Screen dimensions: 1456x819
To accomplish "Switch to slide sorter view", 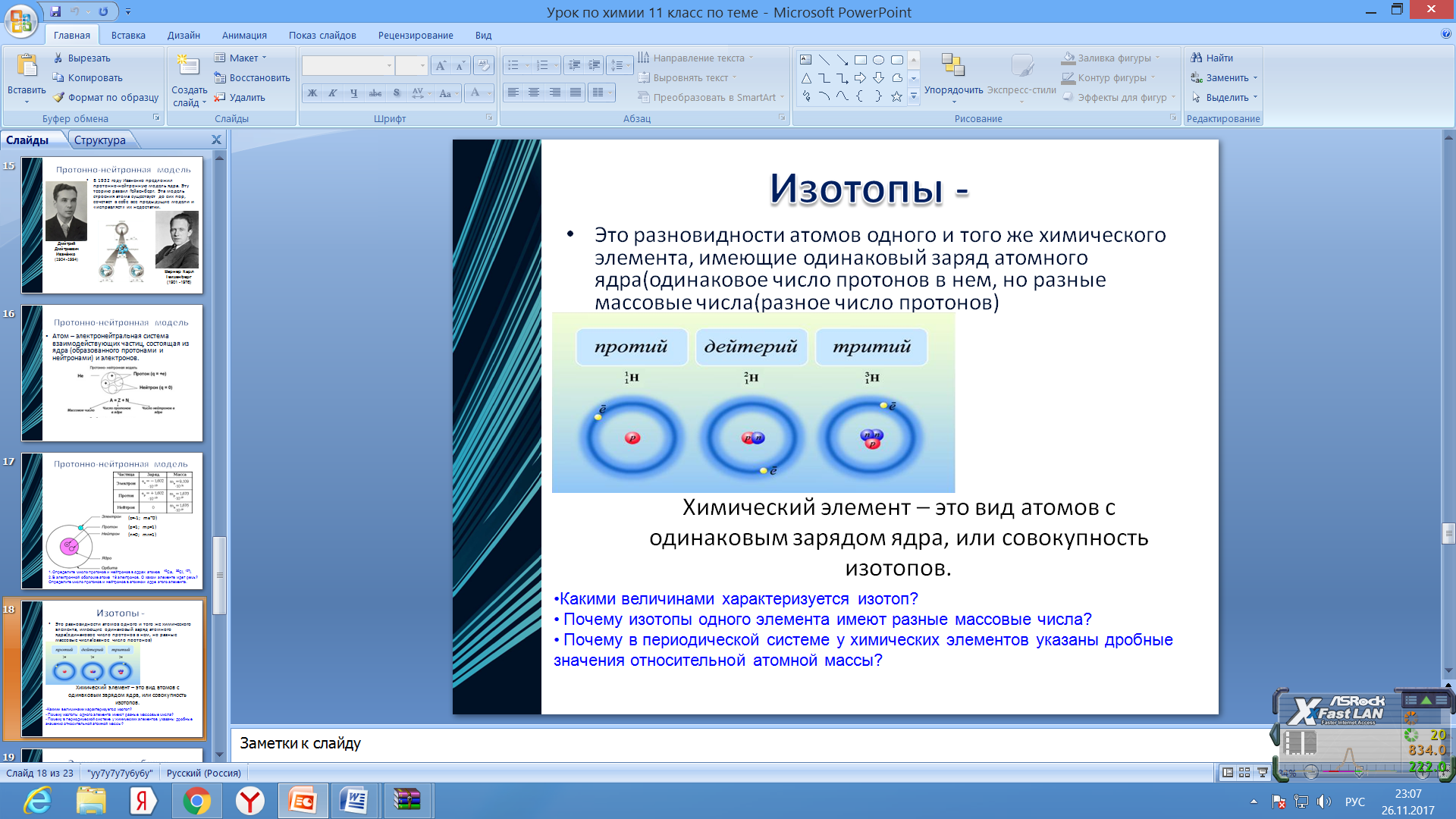I will pyautogui.click(x=1244, y=773).
